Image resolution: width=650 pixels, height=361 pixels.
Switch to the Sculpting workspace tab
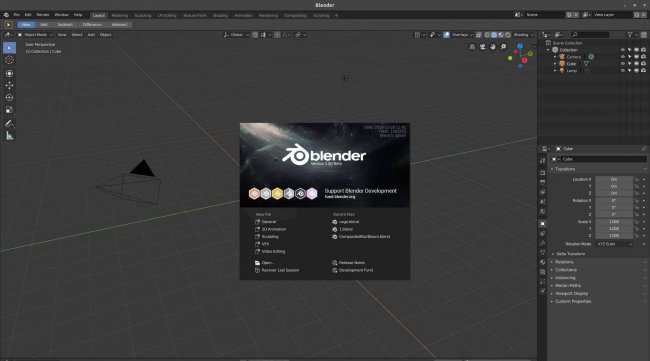(143, 15)
